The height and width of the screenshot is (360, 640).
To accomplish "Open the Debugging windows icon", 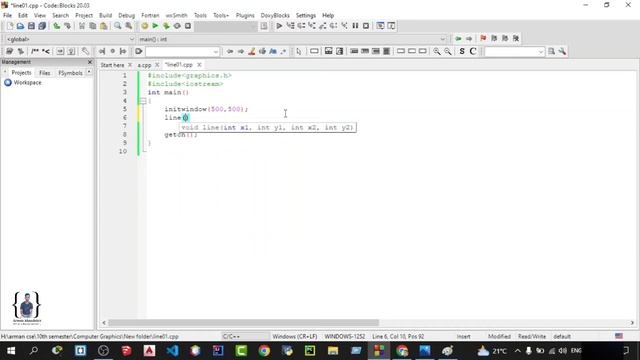I will 380,26.
